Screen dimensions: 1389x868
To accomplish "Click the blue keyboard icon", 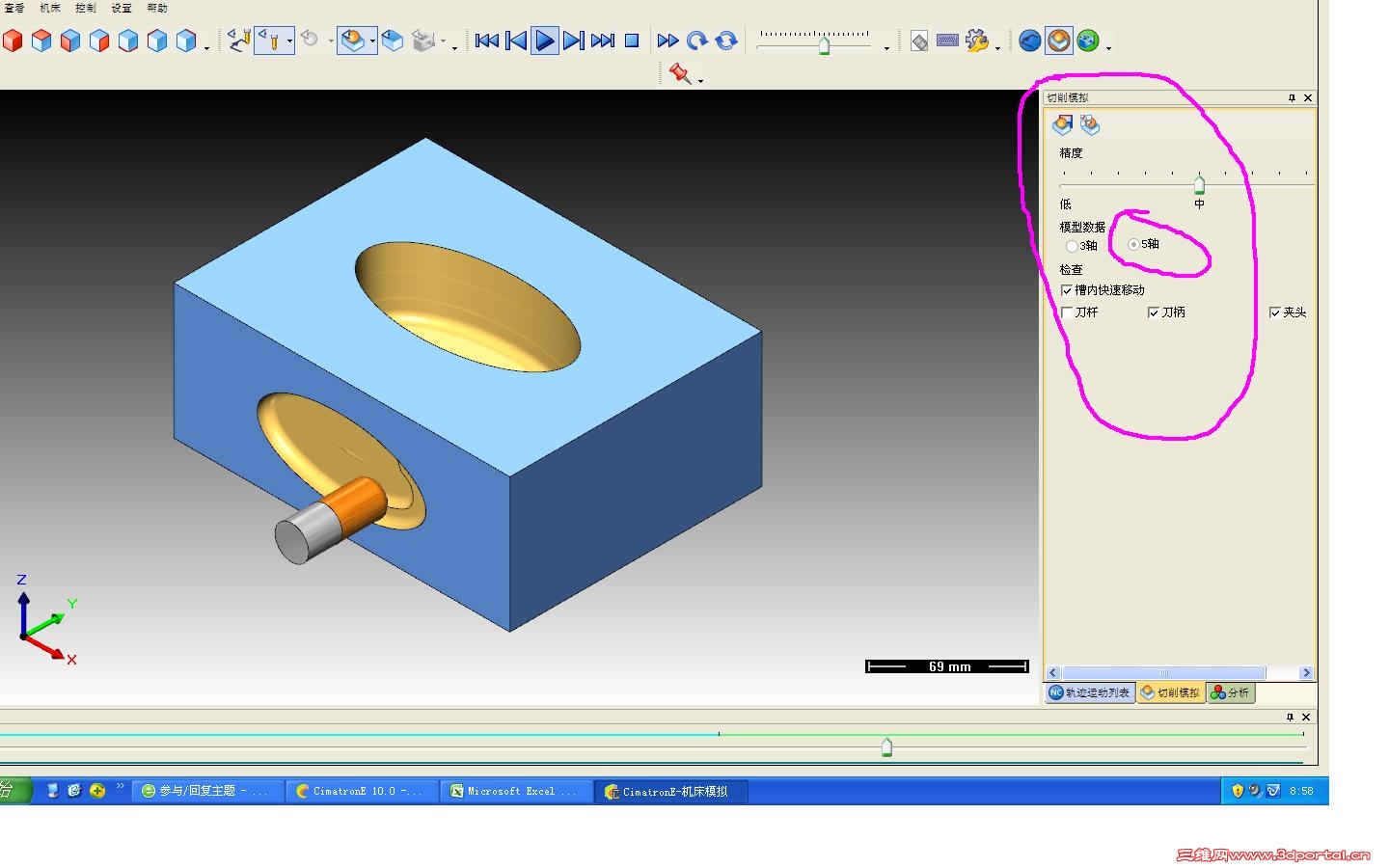I will click(948, 41).
